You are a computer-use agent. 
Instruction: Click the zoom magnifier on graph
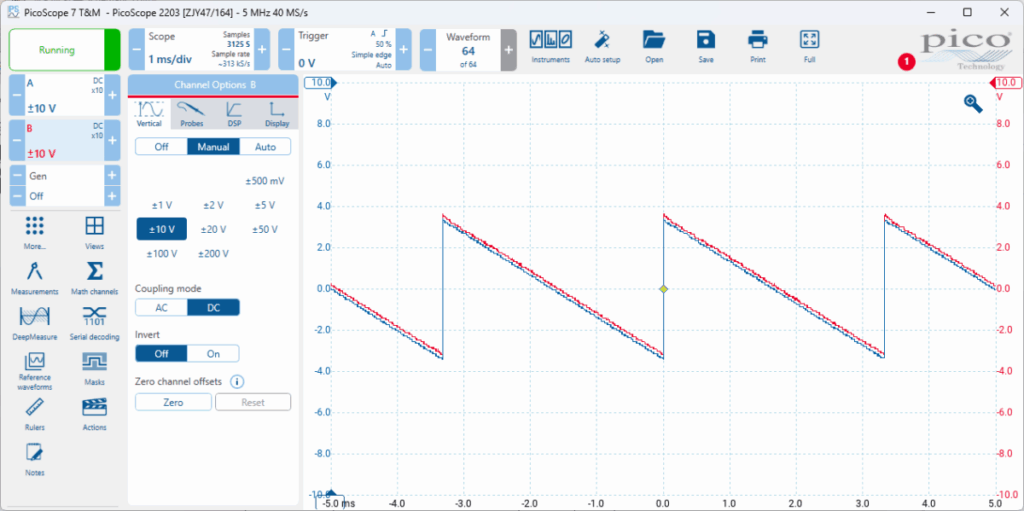[973, 104]
